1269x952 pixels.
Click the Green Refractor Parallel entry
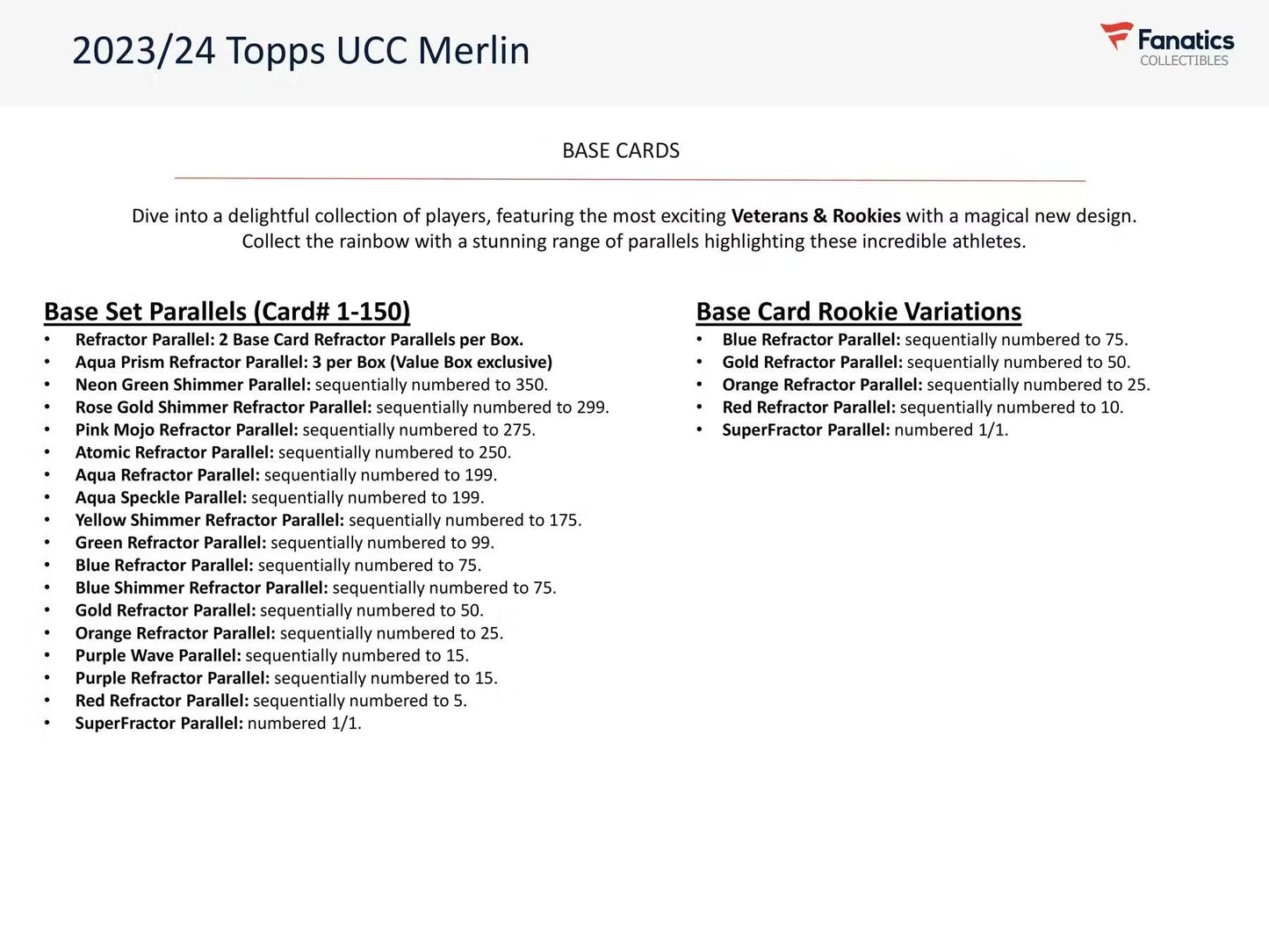tap(285, 543)
